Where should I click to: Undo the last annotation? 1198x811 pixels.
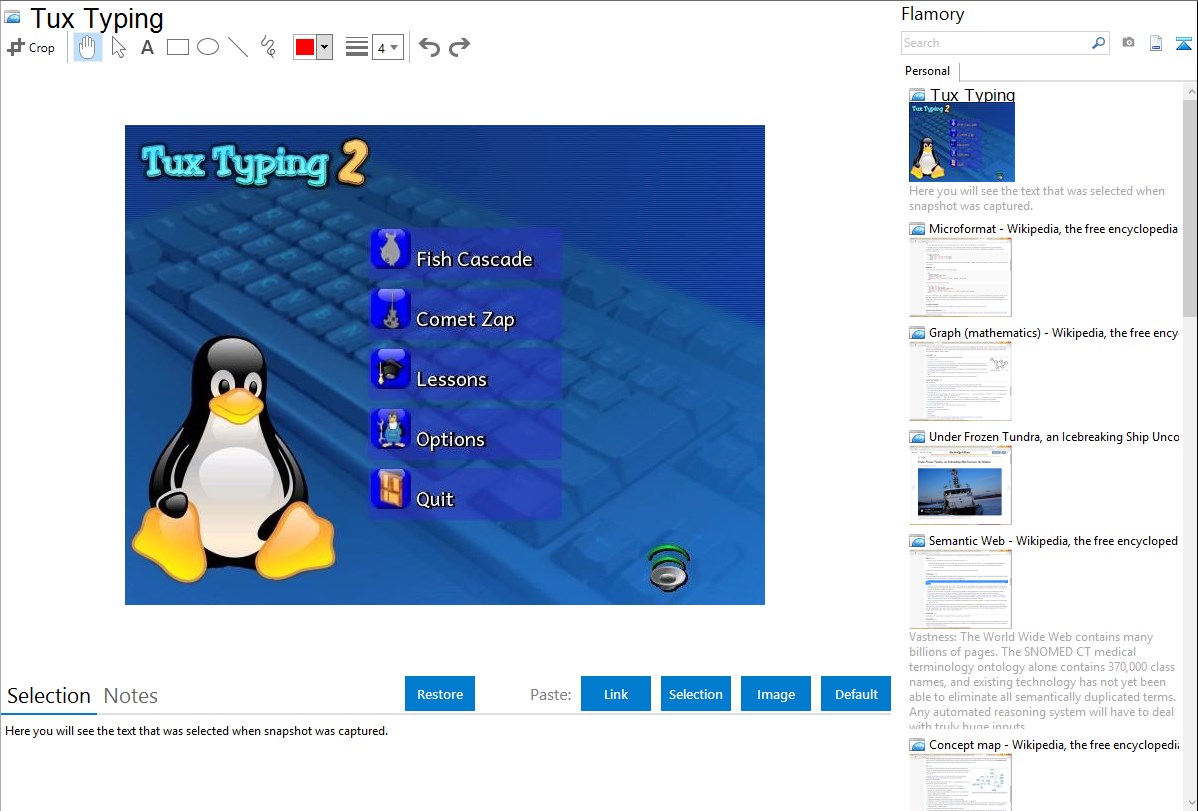pos(429,47)
